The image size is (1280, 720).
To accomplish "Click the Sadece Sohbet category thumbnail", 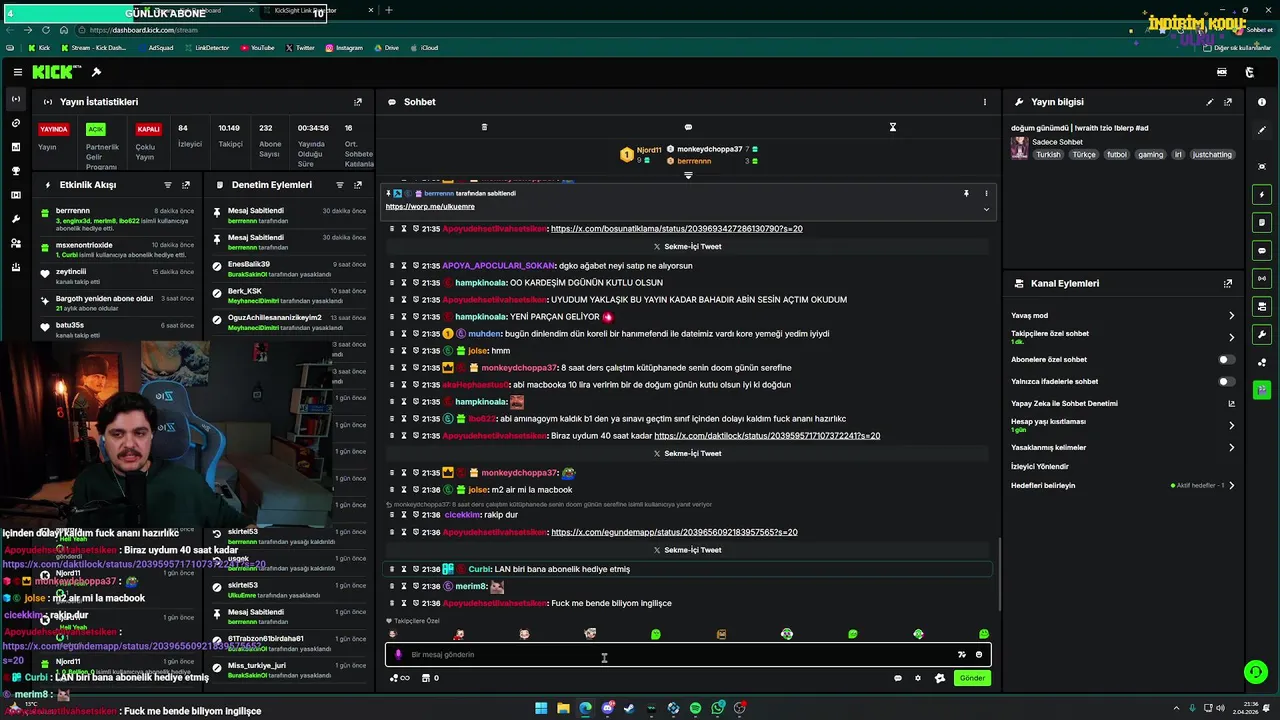I will click(x=1019, y=148).
